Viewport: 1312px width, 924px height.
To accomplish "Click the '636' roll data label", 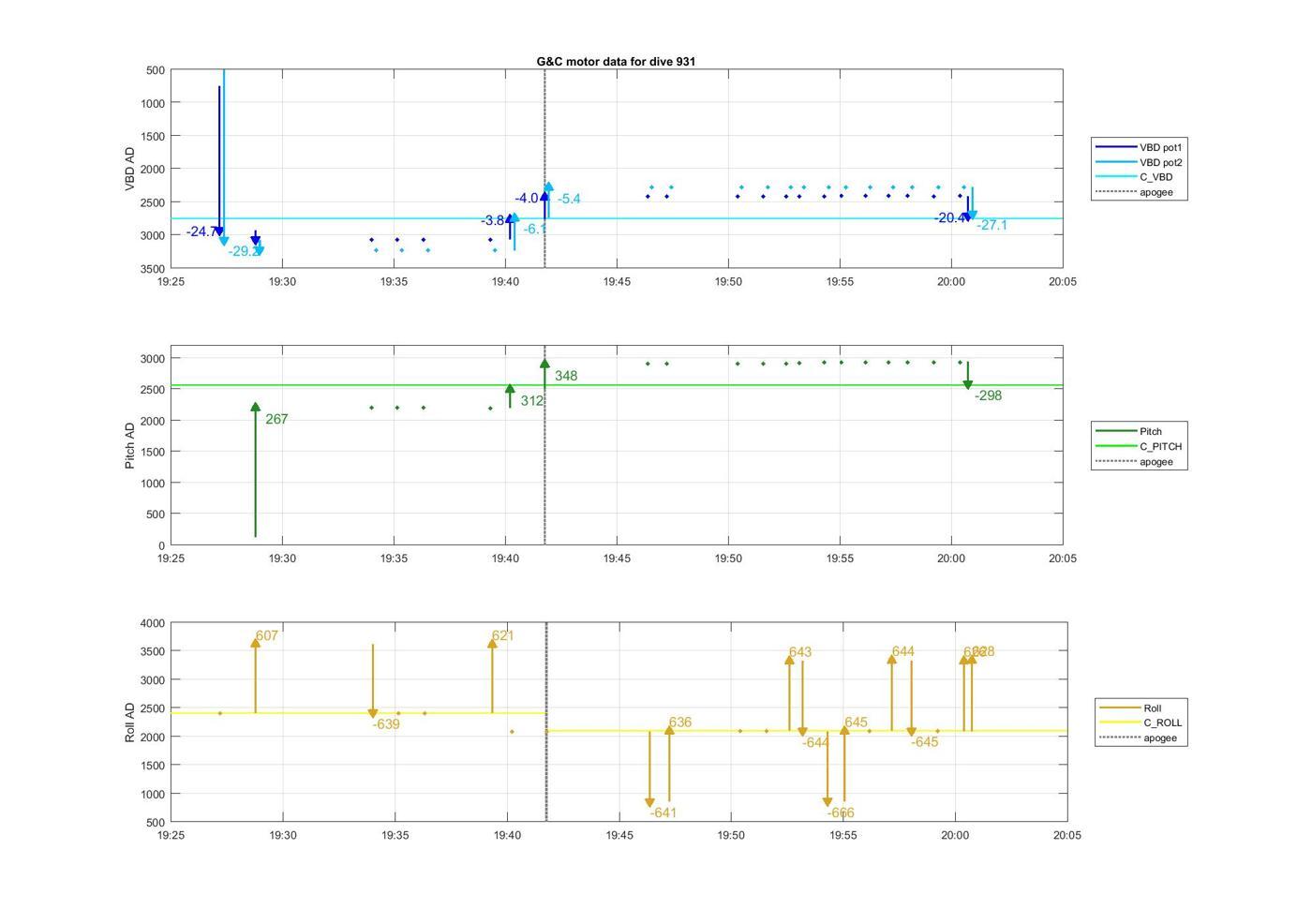I will pyautogui.click(x=680, y=723).
